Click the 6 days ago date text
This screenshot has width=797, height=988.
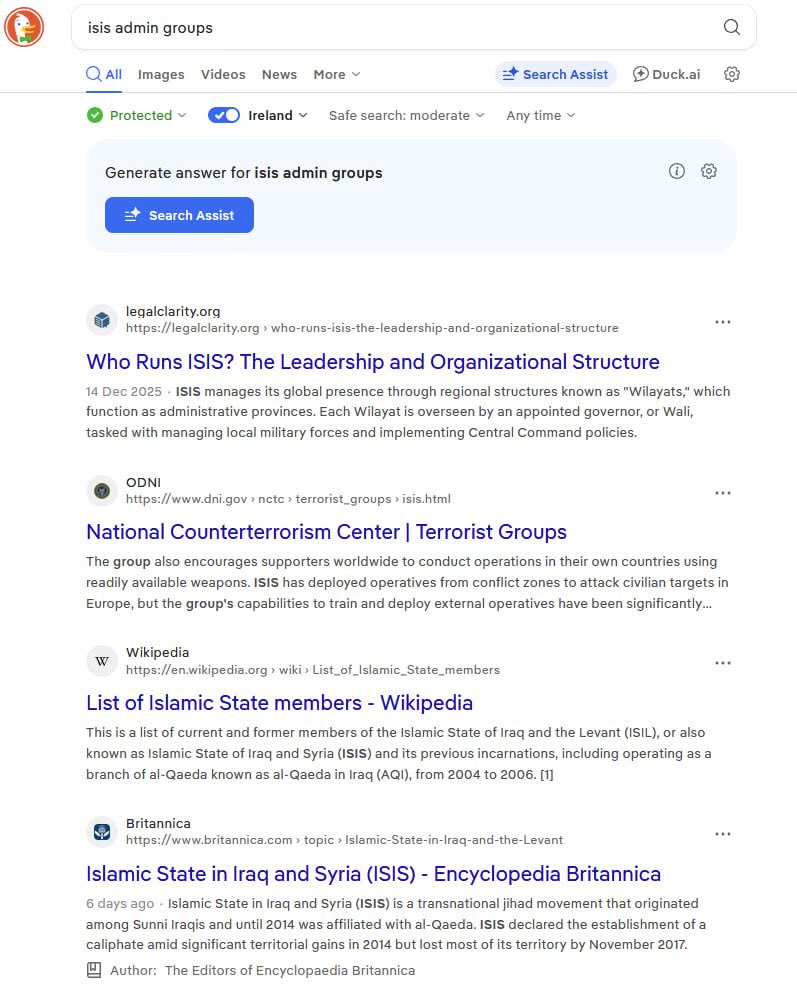120,904
